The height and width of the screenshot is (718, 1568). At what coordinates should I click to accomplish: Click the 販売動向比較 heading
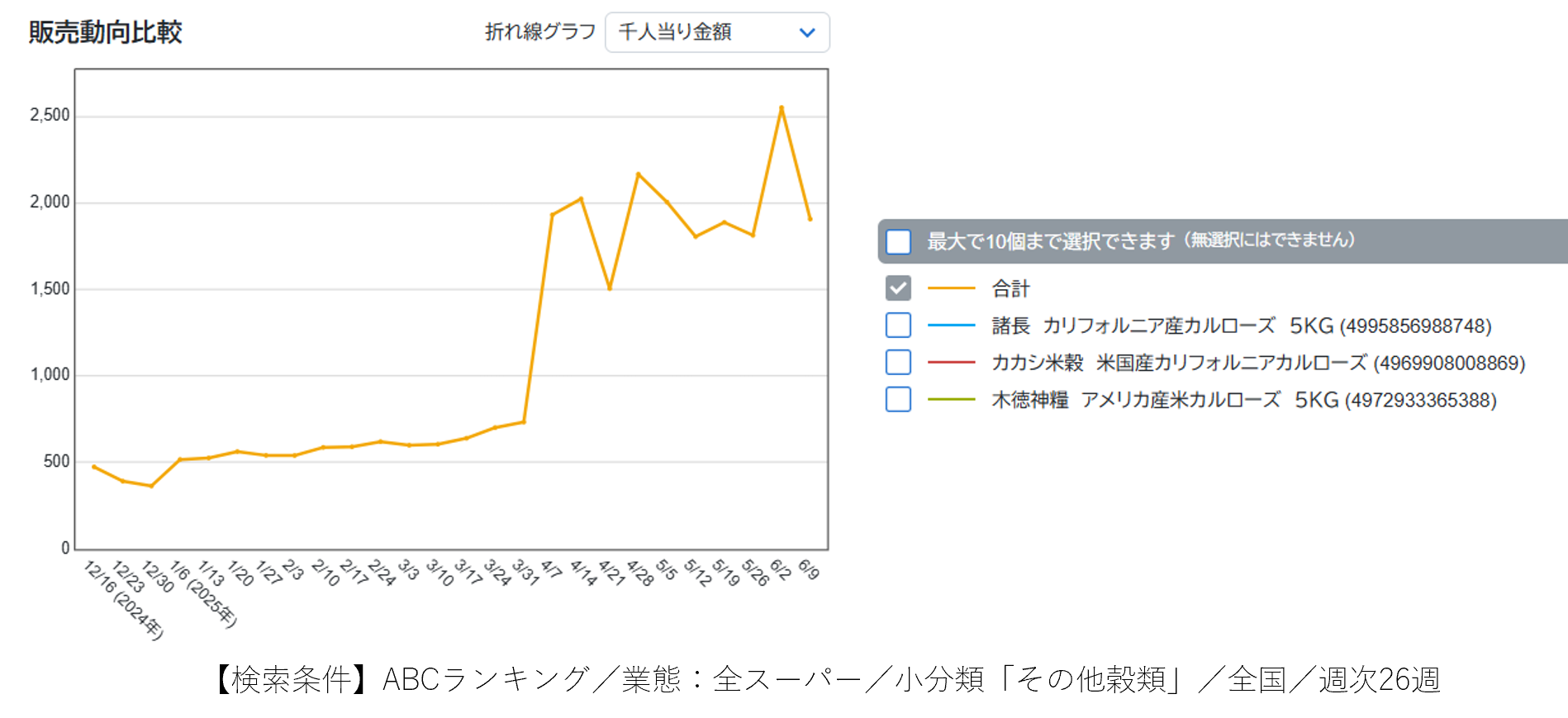click(105, 32)
